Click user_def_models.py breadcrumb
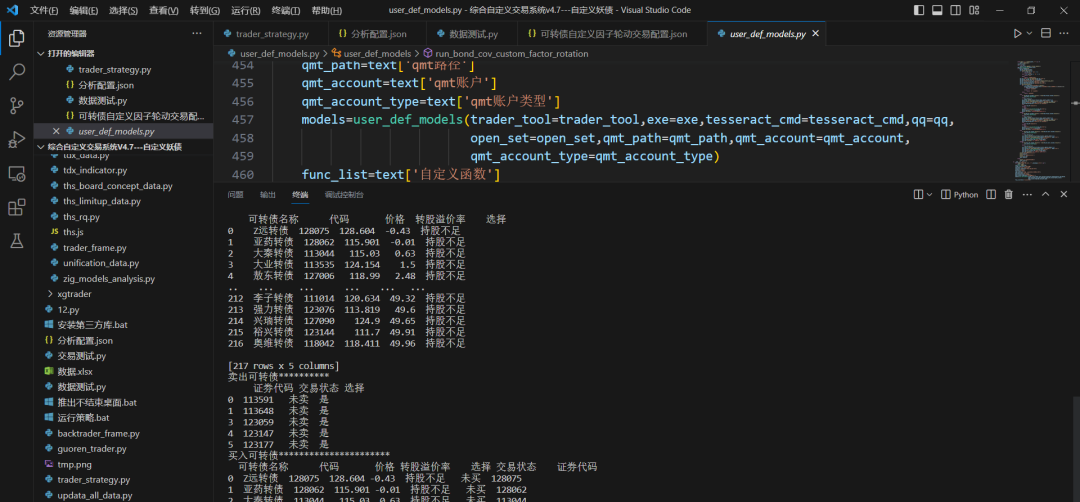 [x=273, y=53]
